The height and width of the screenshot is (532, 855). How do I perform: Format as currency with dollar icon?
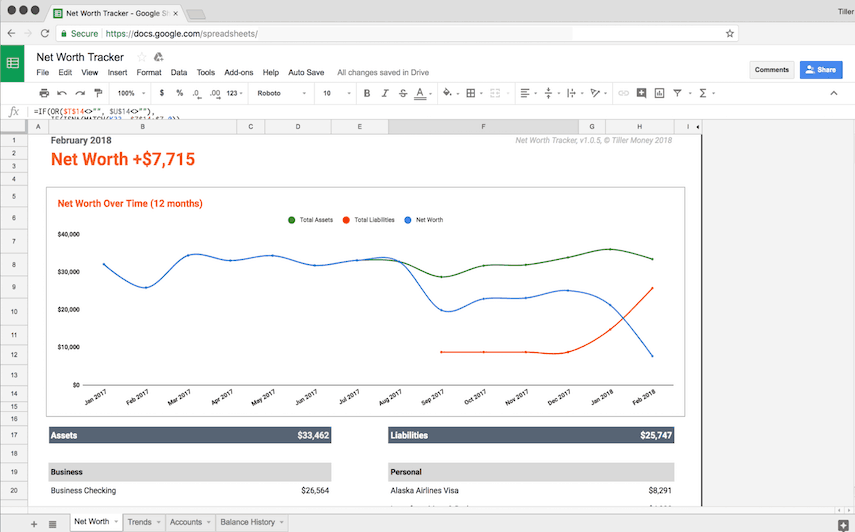click(x=162, y=93)
